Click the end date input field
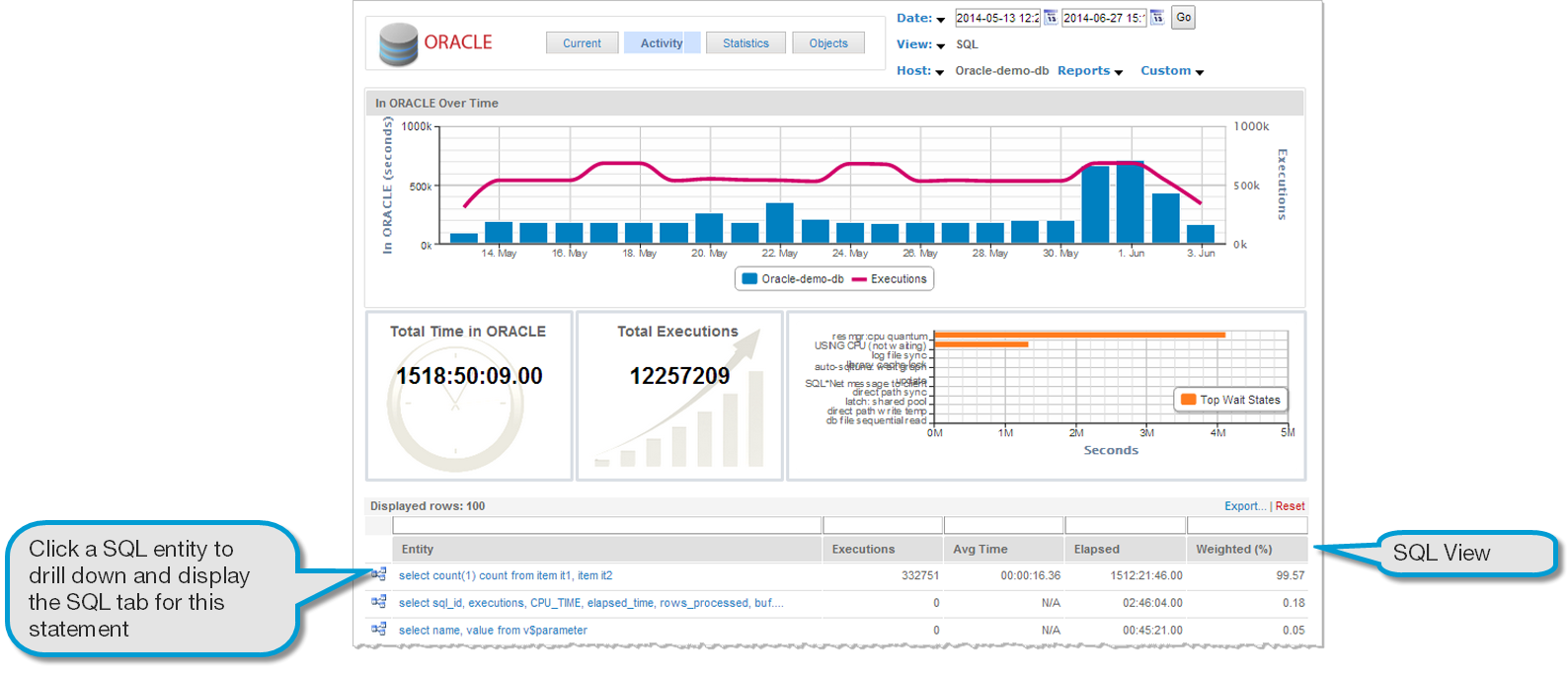This screenshot has height=676, width=1568. pyautogui.click(x=1104, y=18)
